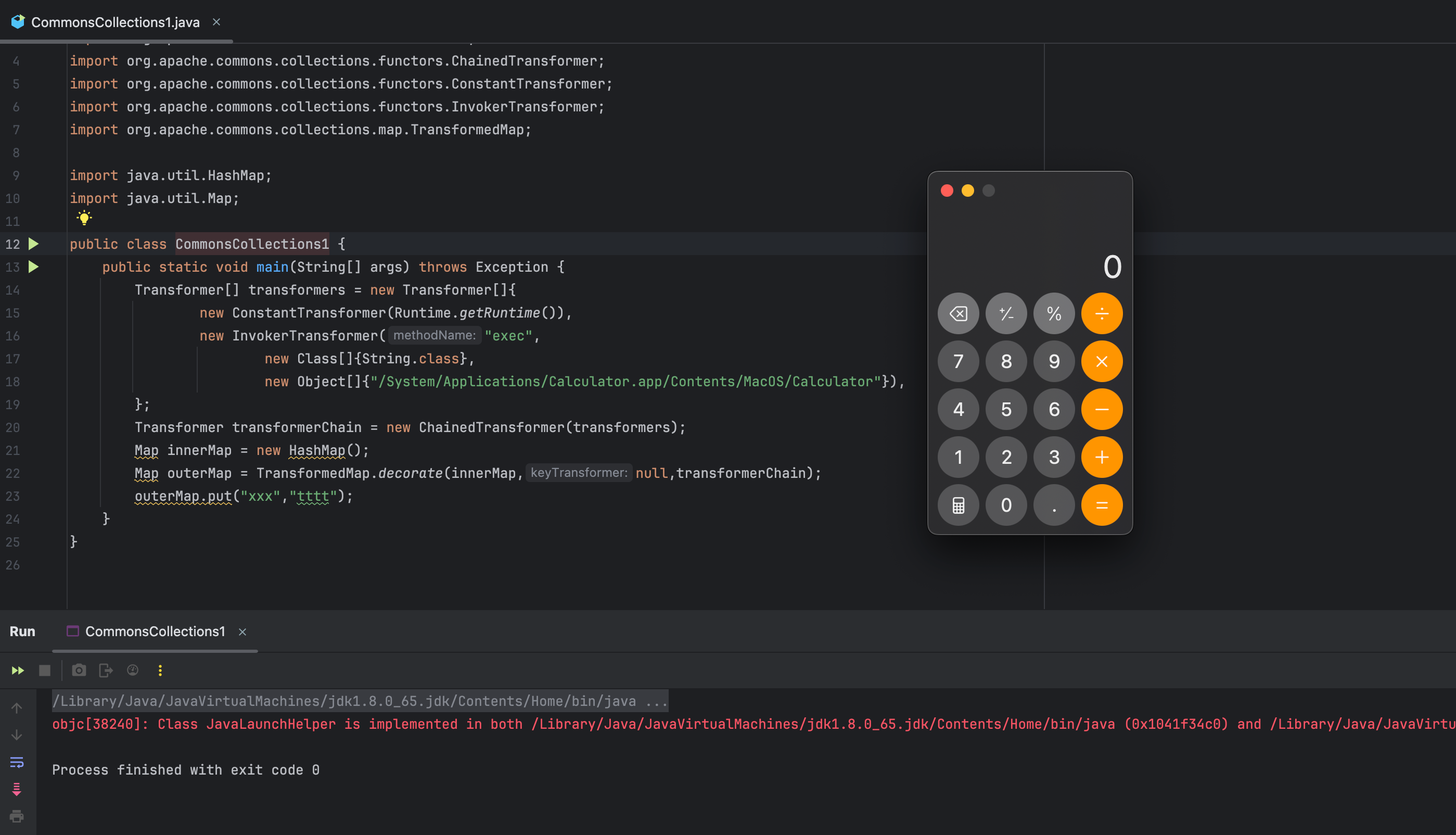Click the up arrow in console sidebar
Screen dimensions: 1456x835
pos(17,709)
